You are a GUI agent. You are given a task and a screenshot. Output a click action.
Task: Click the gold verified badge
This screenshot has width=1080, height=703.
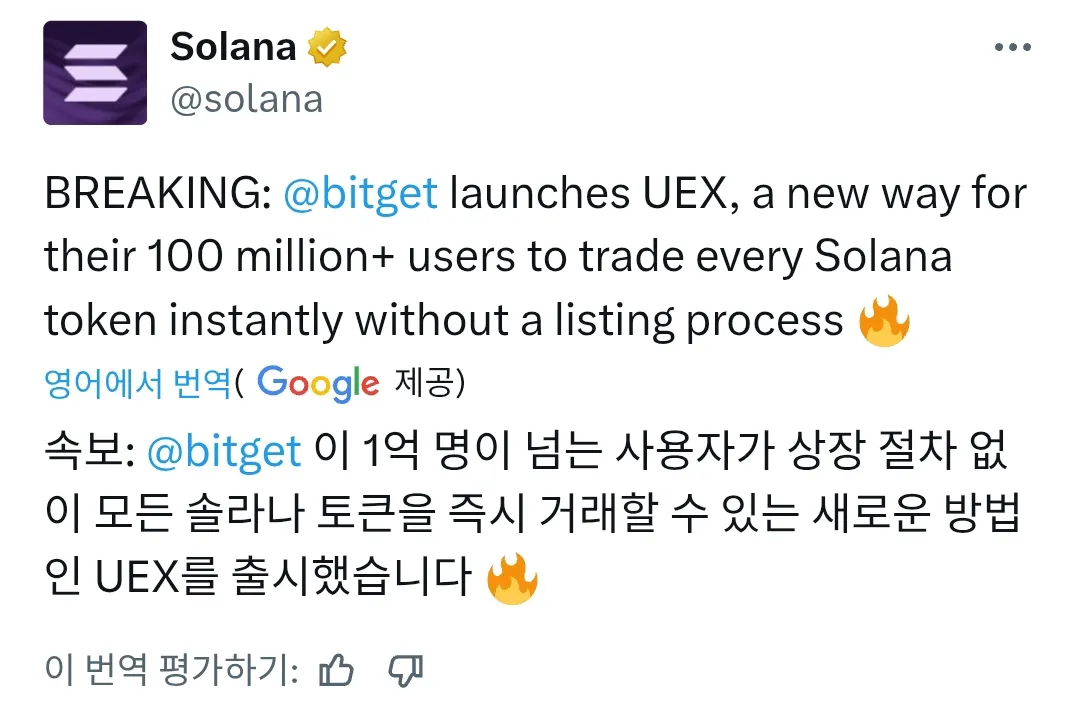click(327, 47)
